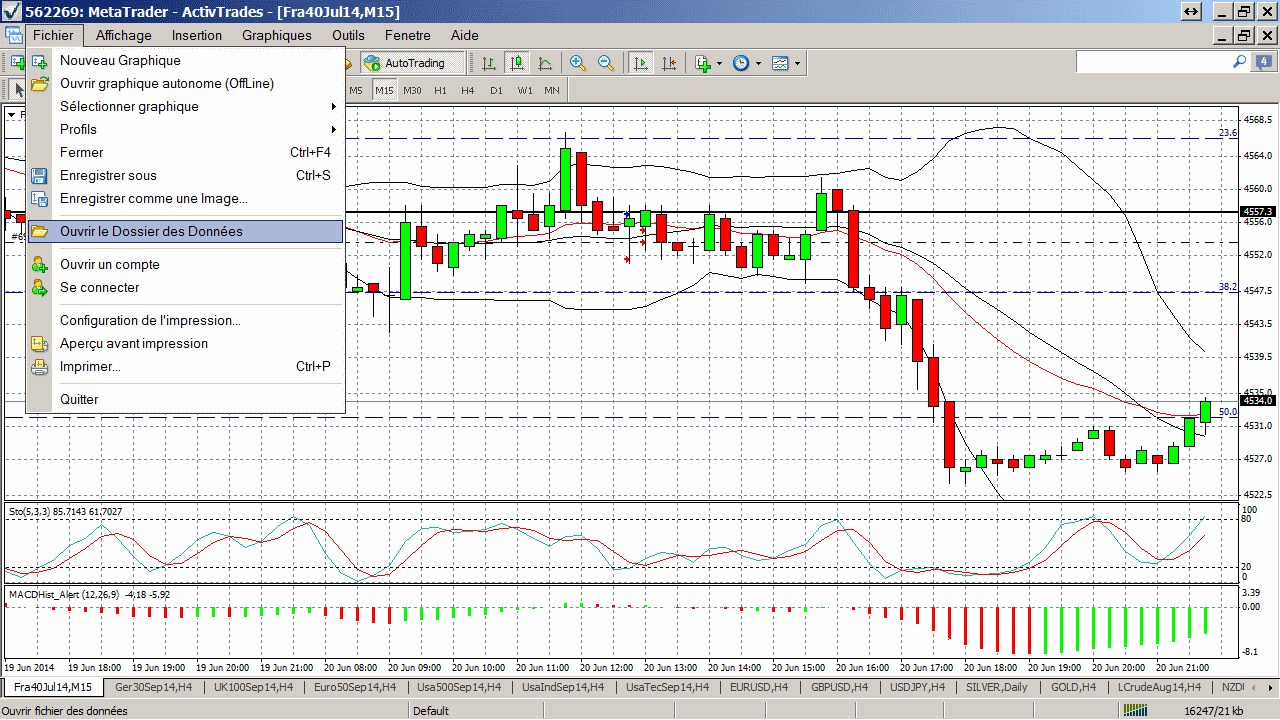The width and height of the screenshot is (1280, 720).
Task: Open the Affichage menu
Action: point(124,35)
